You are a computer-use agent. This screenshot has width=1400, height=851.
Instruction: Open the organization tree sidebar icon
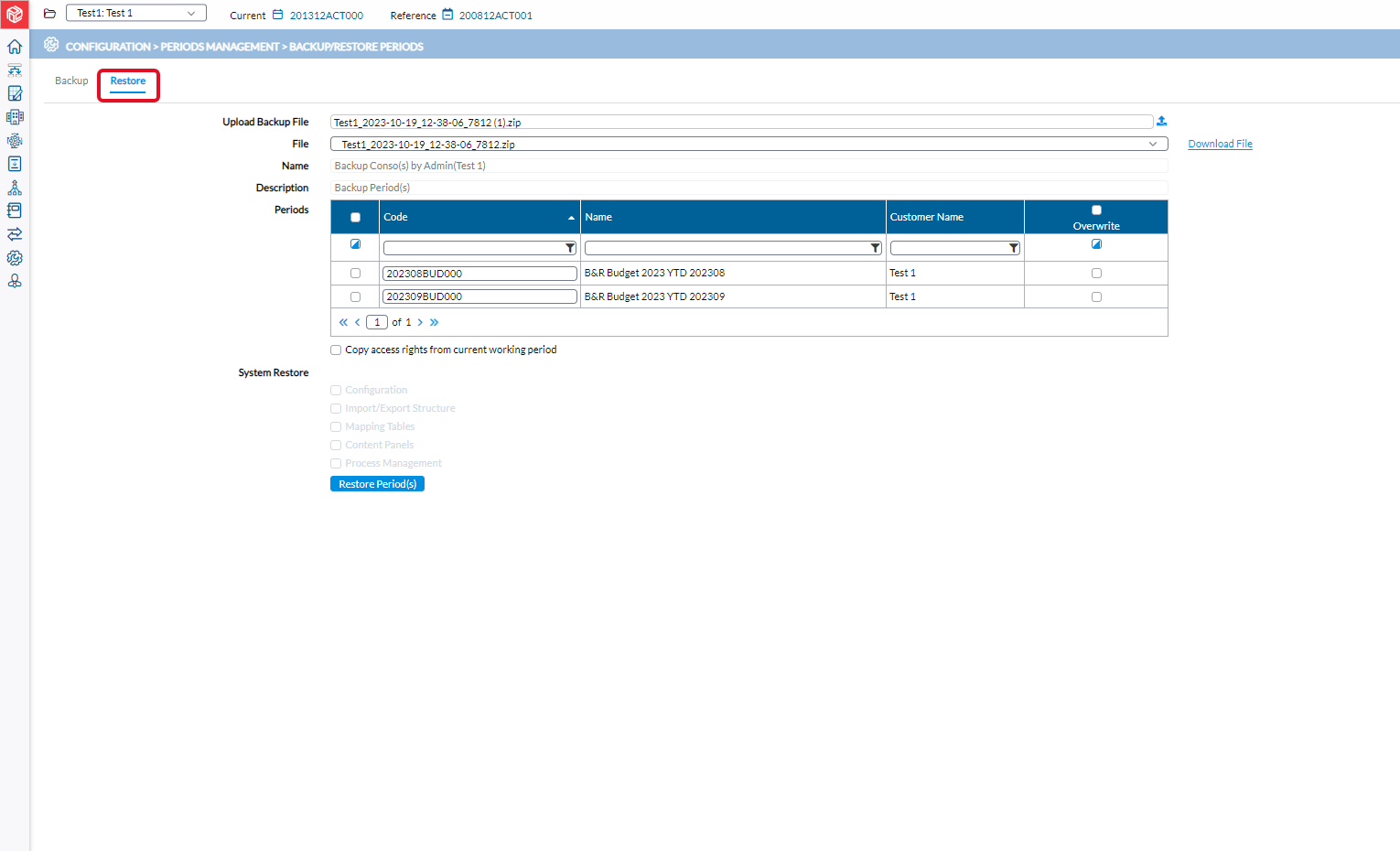pos(15,188)
